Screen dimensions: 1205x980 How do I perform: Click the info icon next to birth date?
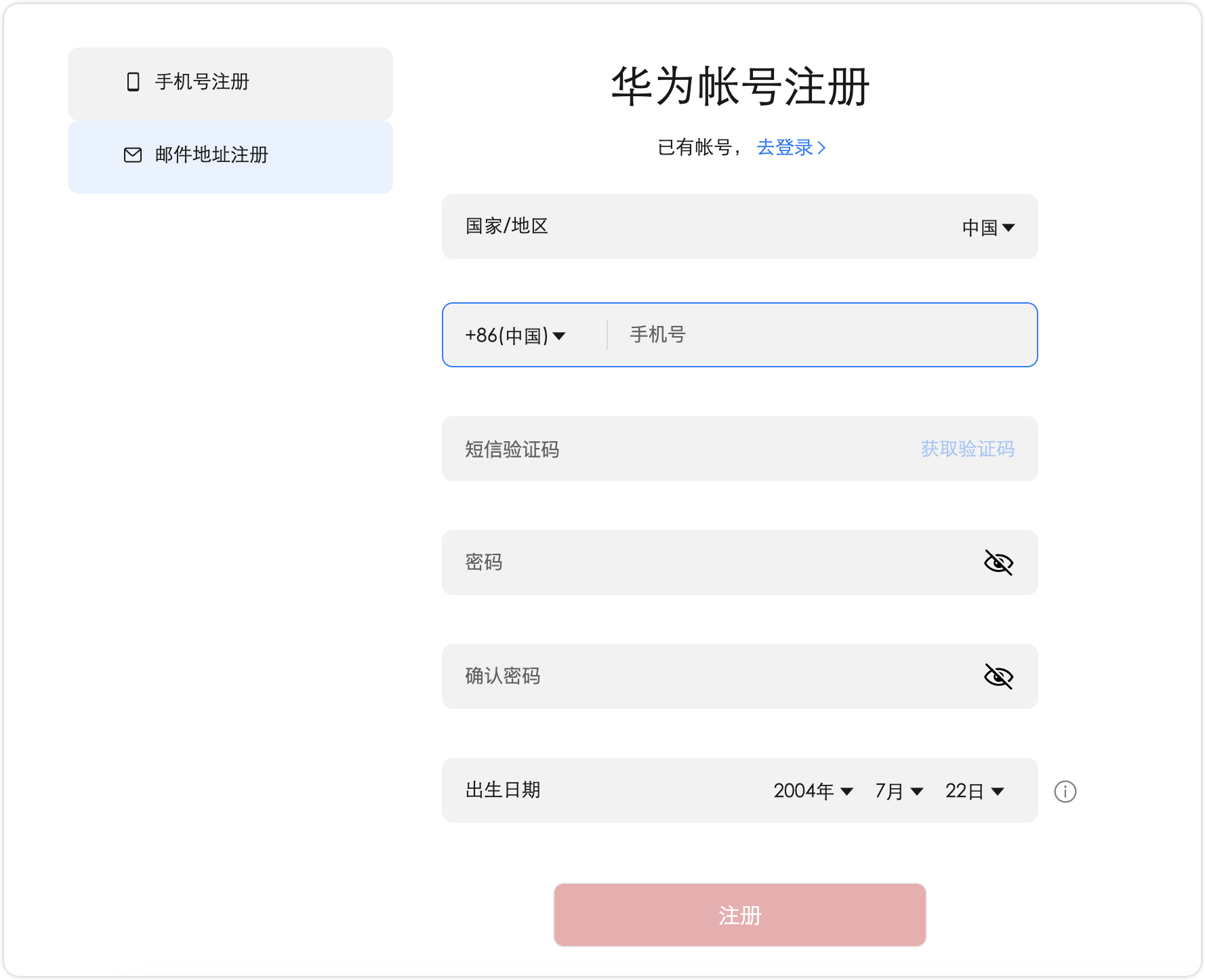(x=1065, y=791)
